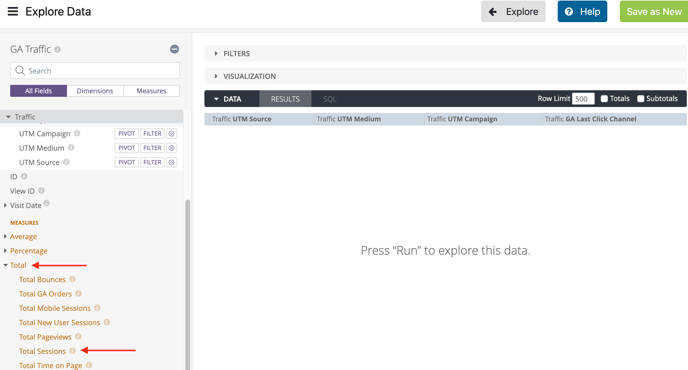Pivot the UTM Campaign field
Screen dimensions: 688x370
pyautogui.click(x=127, y=133)
